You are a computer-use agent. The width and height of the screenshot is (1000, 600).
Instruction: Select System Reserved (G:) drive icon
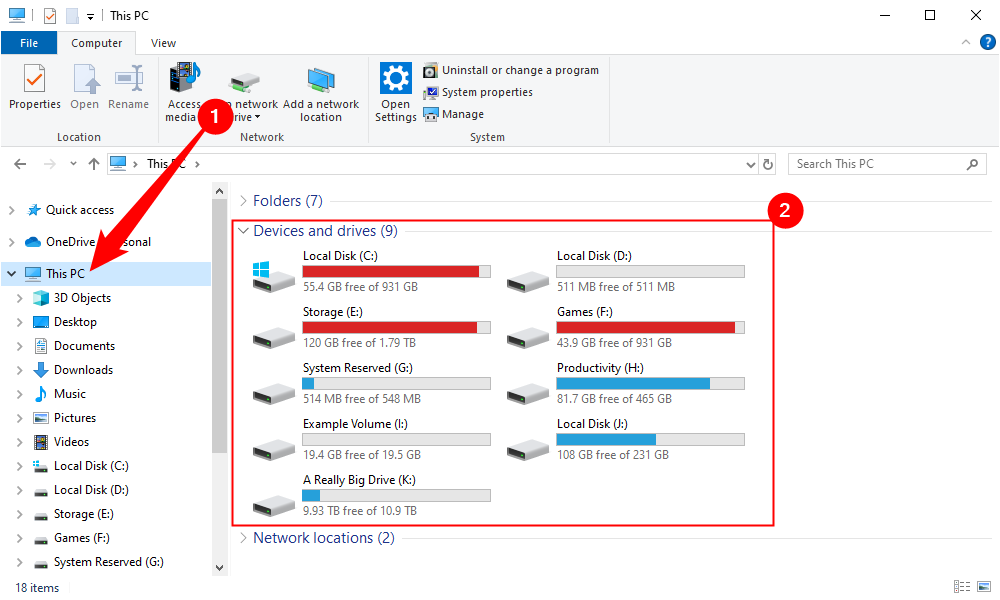coord(274,393)
